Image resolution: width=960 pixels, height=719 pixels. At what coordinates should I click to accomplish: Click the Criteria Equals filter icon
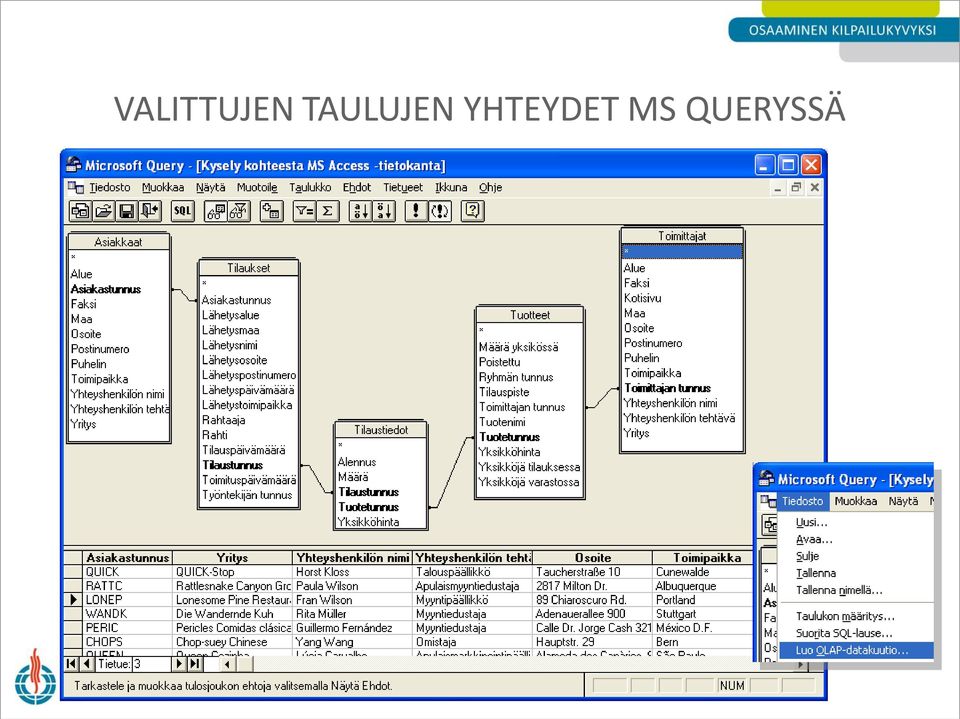304,211
